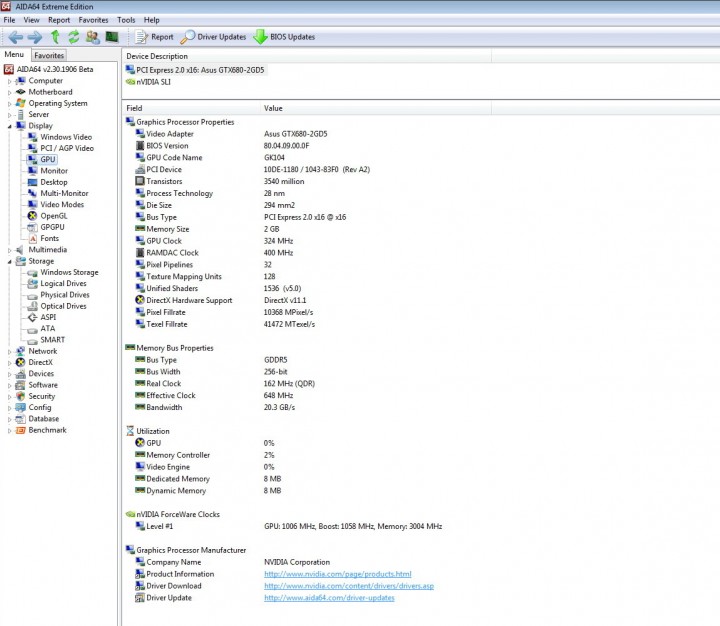720x626 pixels.
Task: Click the Refresh toolbar icon
Action: [x=73, y=37]
